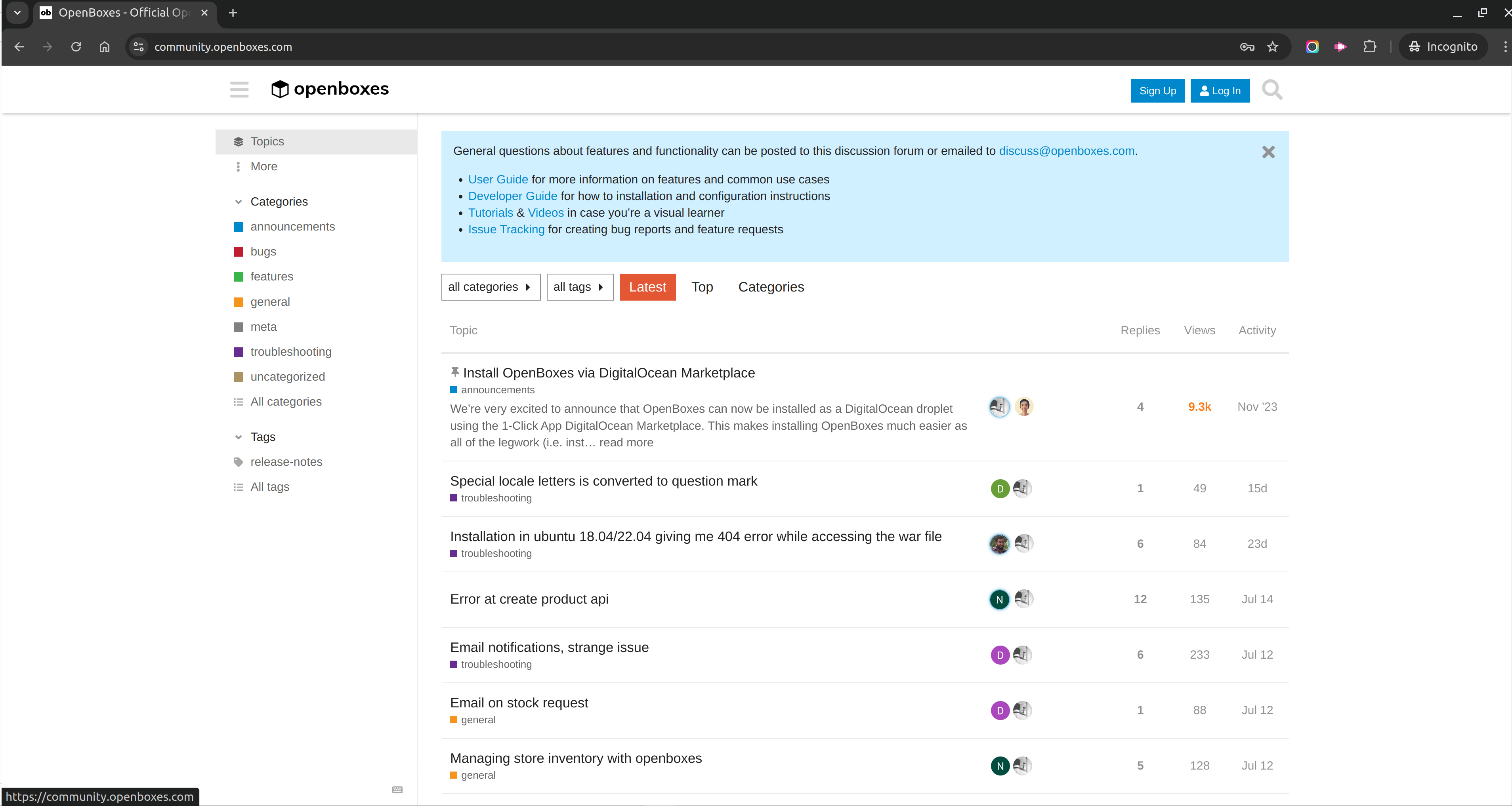Click the Sign Up button

coord(1157,91)
